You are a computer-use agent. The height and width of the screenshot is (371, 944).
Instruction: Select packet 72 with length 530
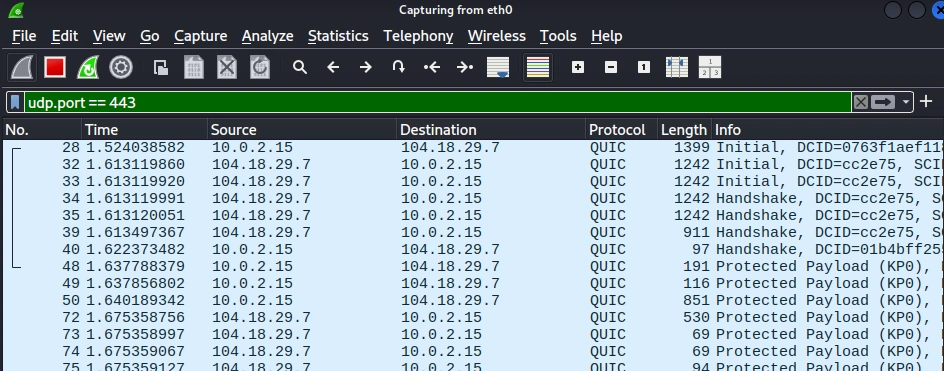pyautogui.click(x=473, y=317)
